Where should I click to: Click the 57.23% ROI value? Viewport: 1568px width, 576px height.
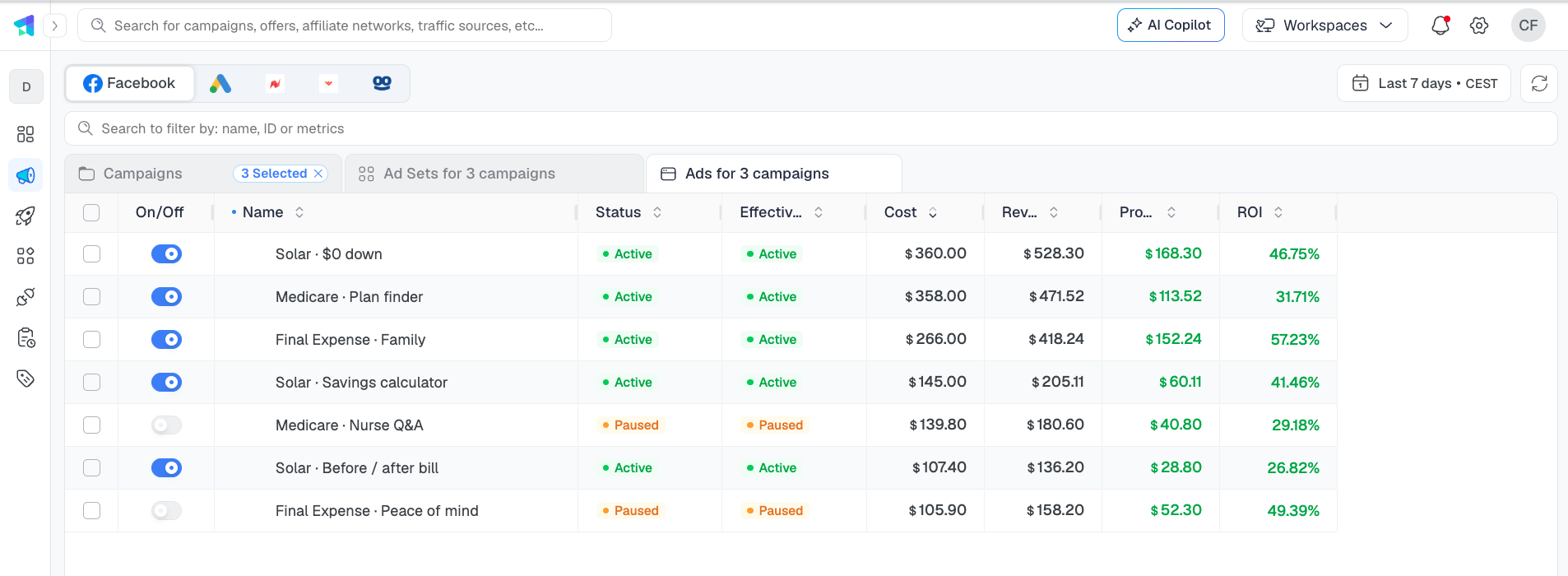[x=1295, y=340]
